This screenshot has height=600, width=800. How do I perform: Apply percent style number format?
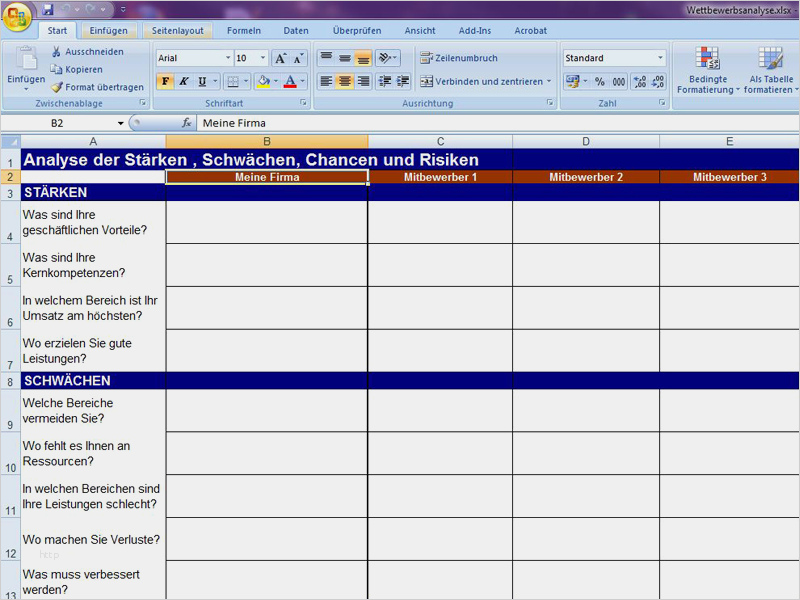pos(600,82)
